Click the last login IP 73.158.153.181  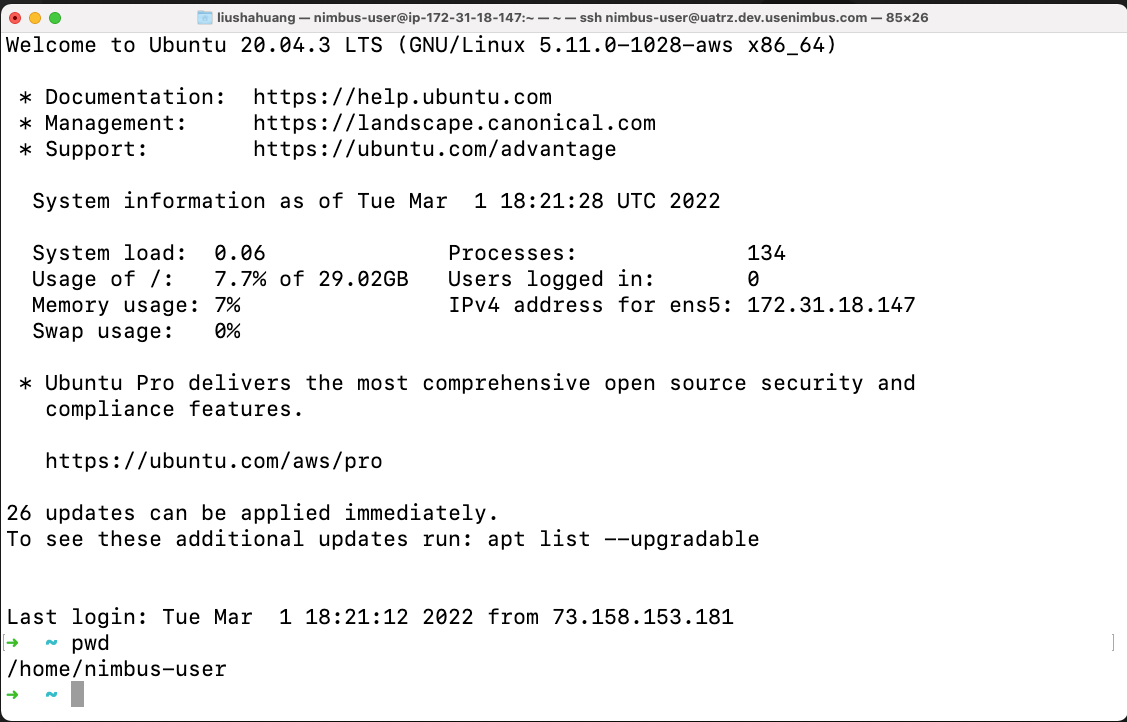click(643, 616)
